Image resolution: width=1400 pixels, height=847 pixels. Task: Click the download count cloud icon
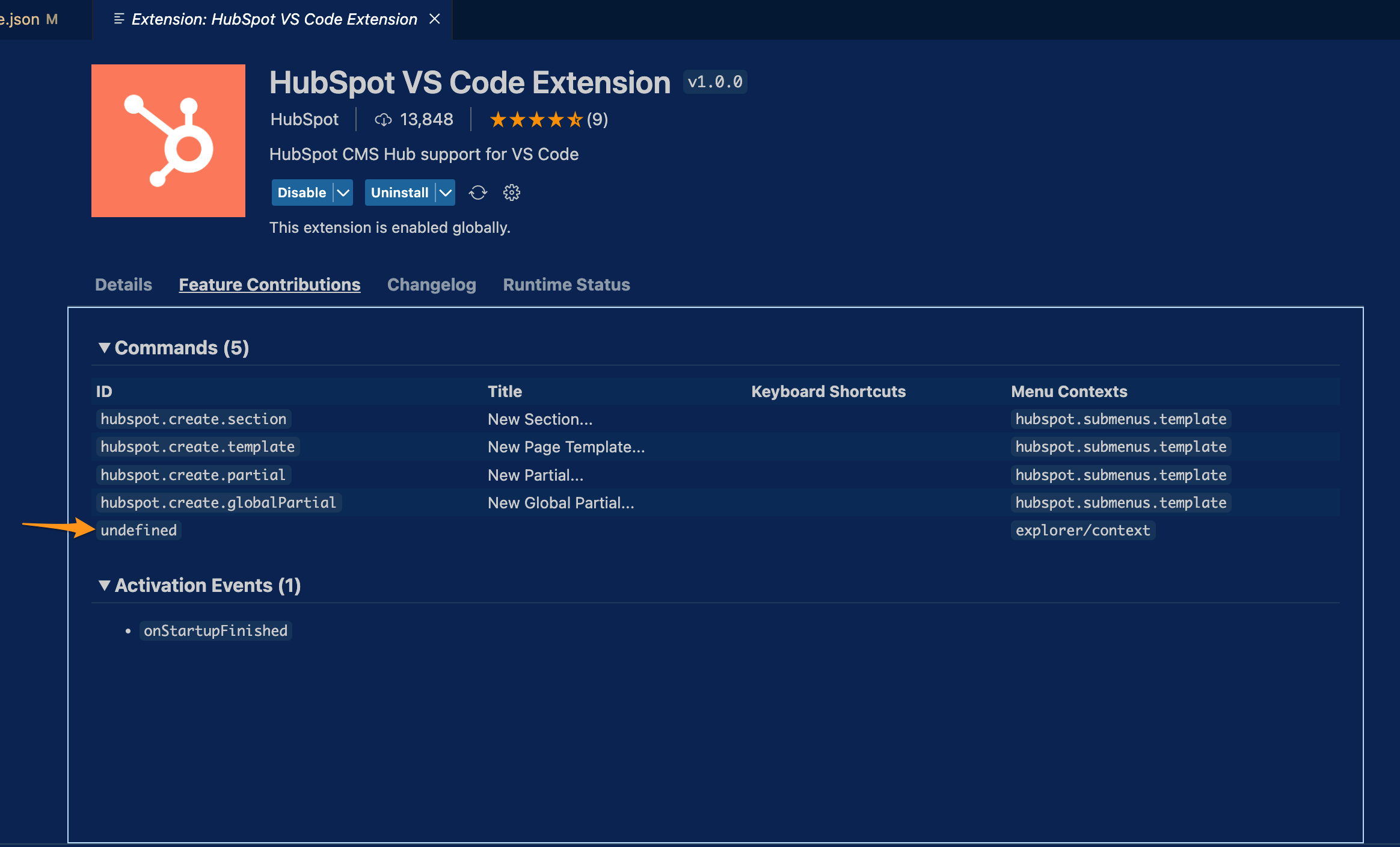pos(383,119)
